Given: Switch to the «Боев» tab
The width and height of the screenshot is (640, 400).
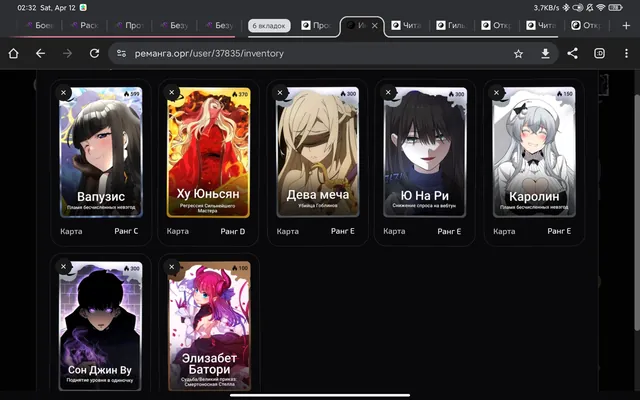Looking at the screenshot, I should [40, 25].
